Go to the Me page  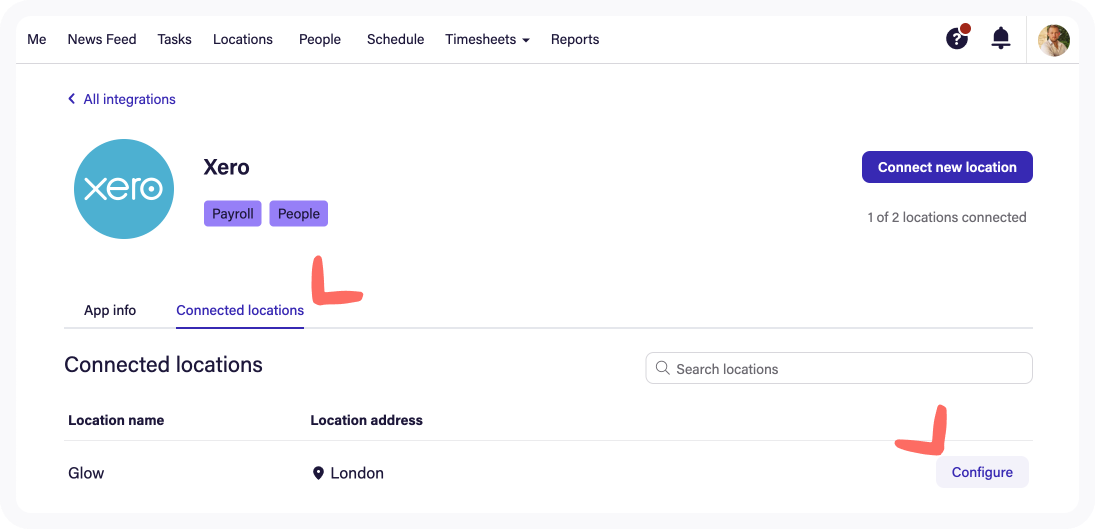click(37, 39)
